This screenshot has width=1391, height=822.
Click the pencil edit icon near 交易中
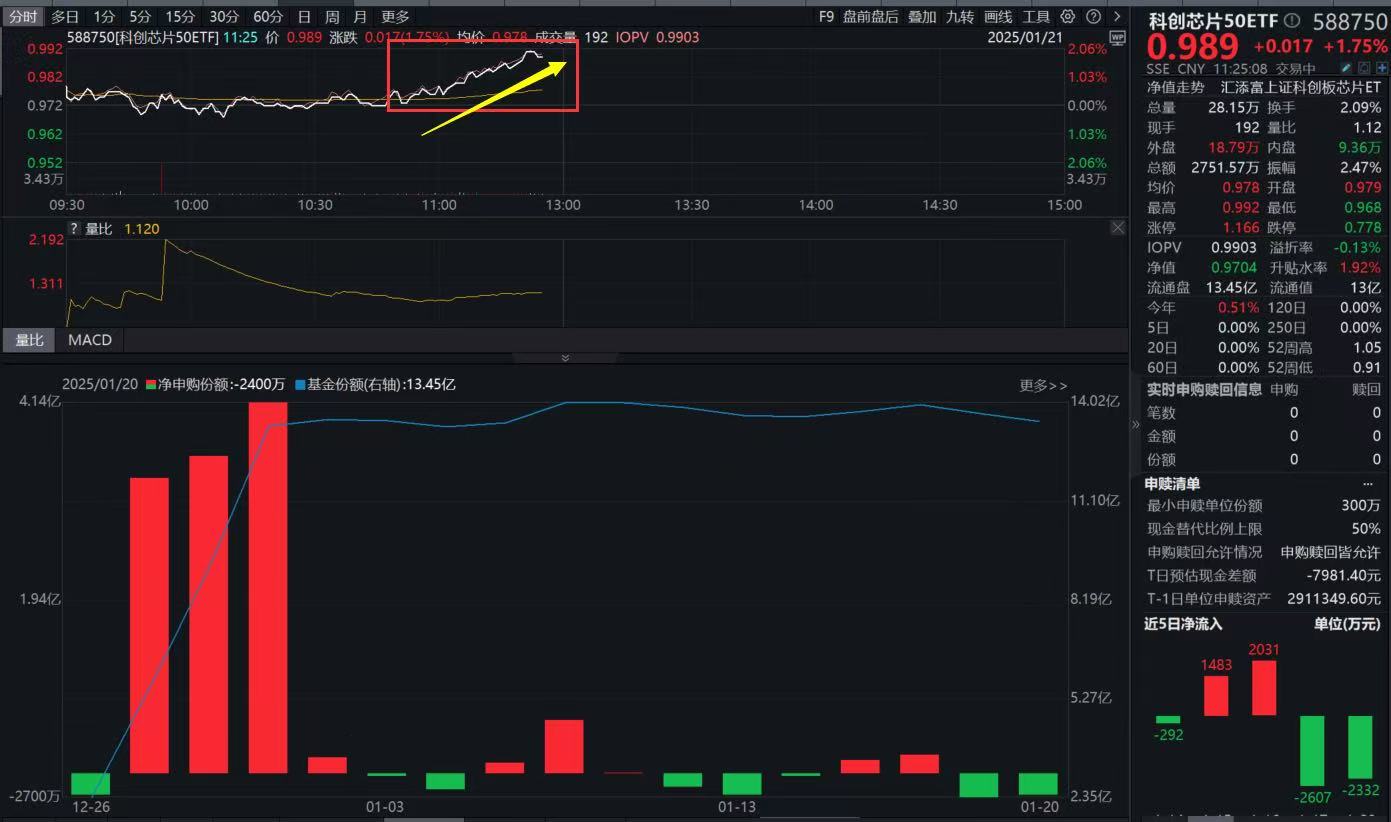click(x=1347, y=67)
